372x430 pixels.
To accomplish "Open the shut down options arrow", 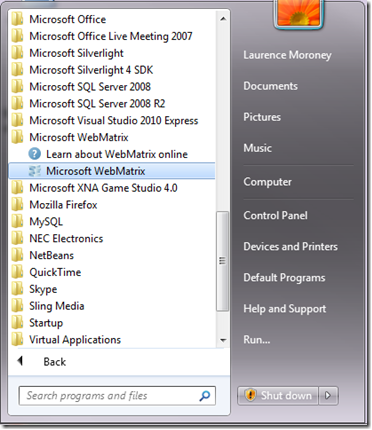I will click(x=328, y=396).
